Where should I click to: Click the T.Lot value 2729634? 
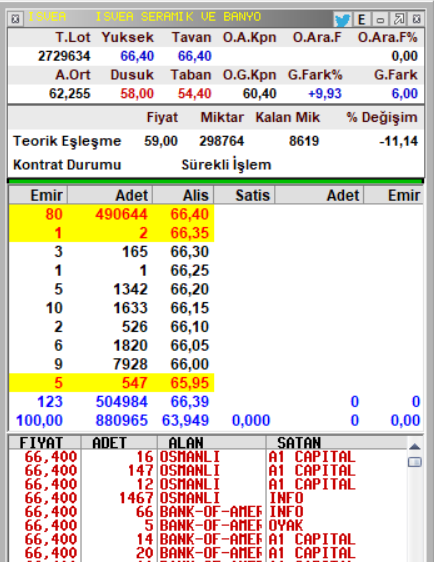pyautogui.click(x=64, y=56)
